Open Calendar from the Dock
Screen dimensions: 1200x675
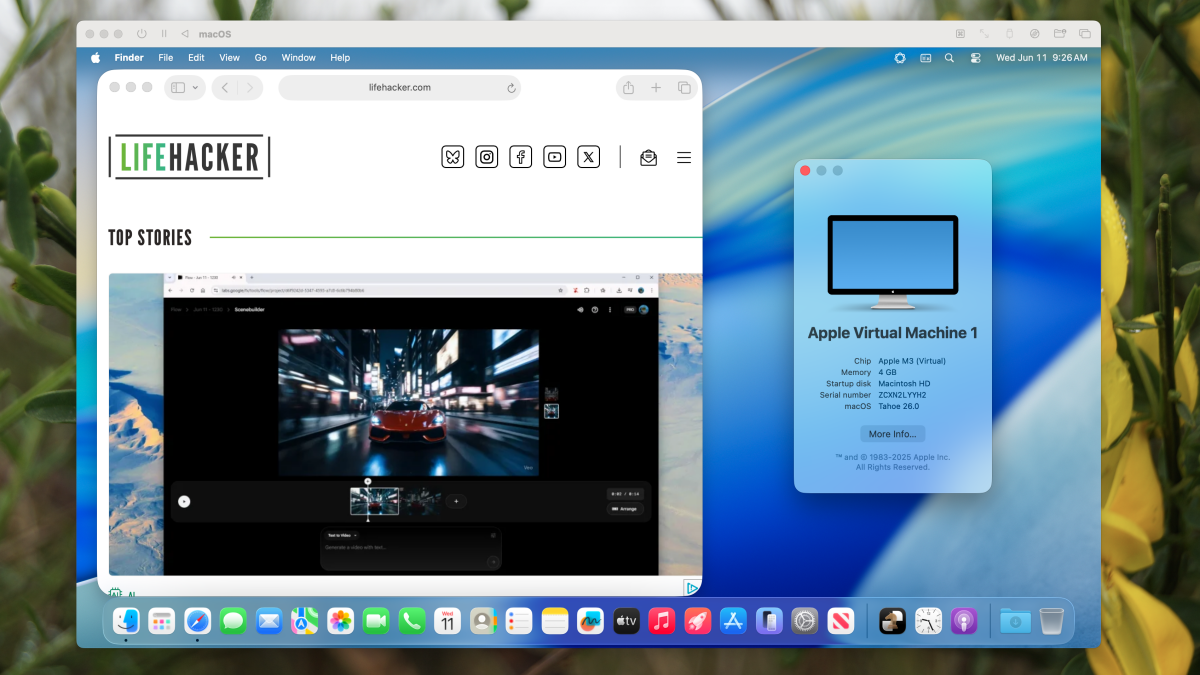[x=447, y=621]
